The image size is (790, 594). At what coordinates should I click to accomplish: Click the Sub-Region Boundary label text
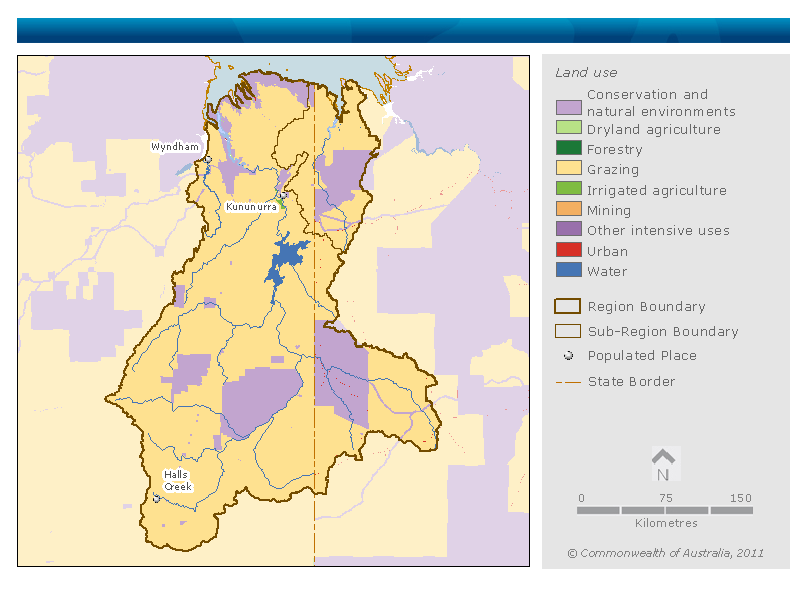(x=663, y=332)
